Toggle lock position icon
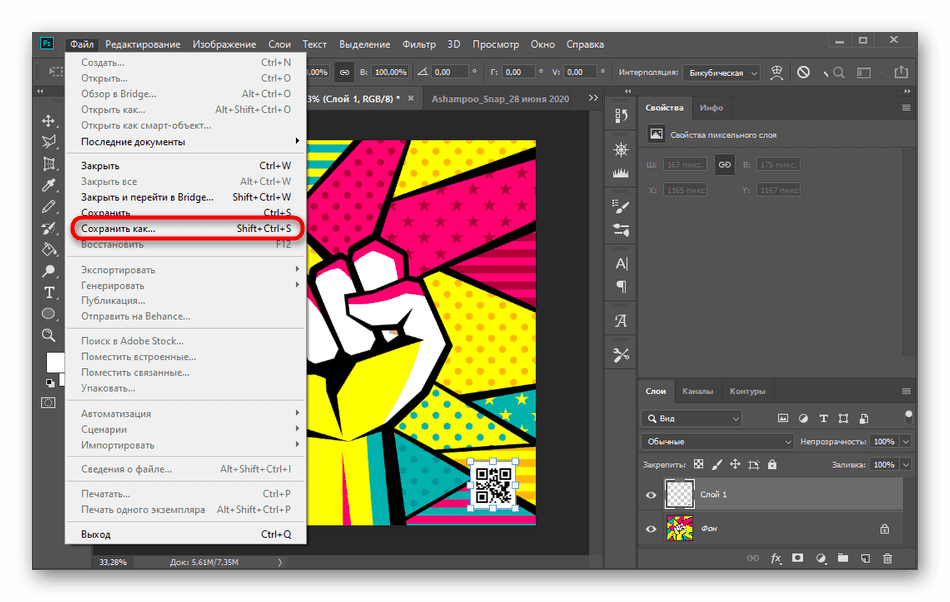Viewport: 950px width, 602px height. 735,465
